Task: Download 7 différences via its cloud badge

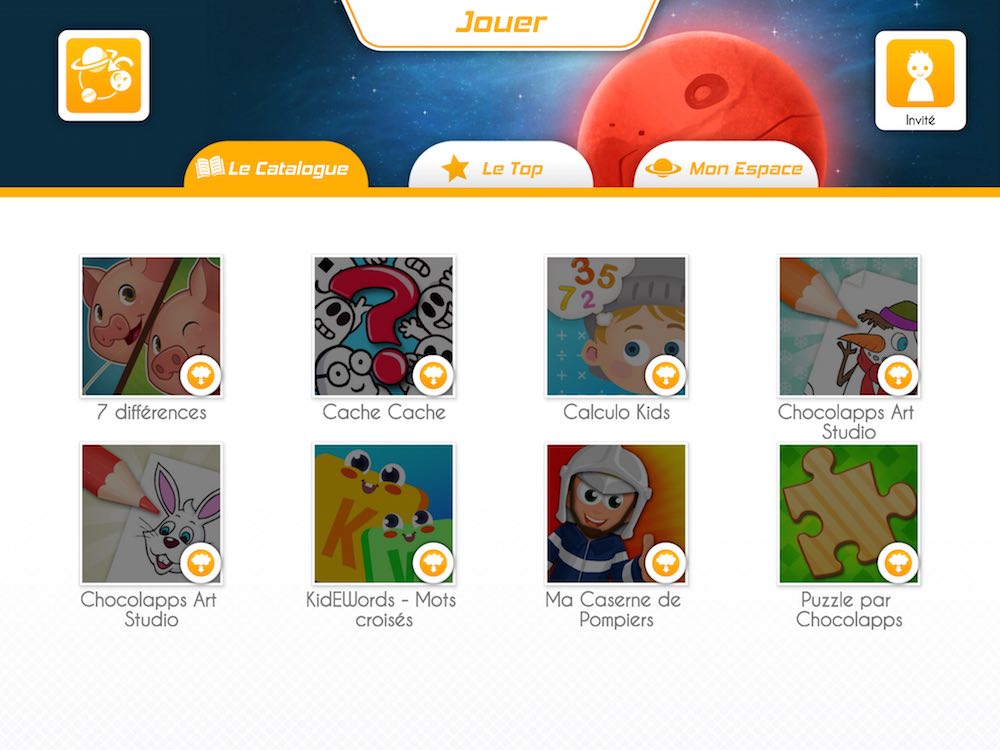Action: point(200,375)
